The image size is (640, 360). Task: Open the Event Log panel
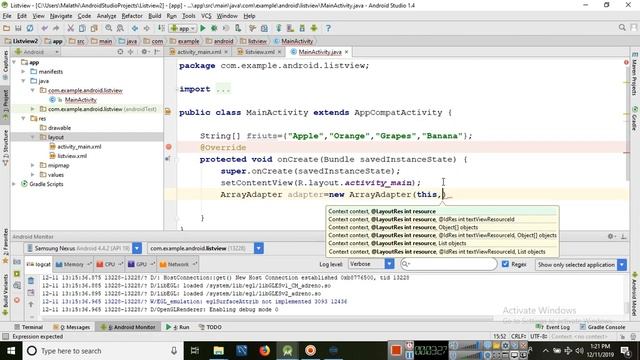553,327
